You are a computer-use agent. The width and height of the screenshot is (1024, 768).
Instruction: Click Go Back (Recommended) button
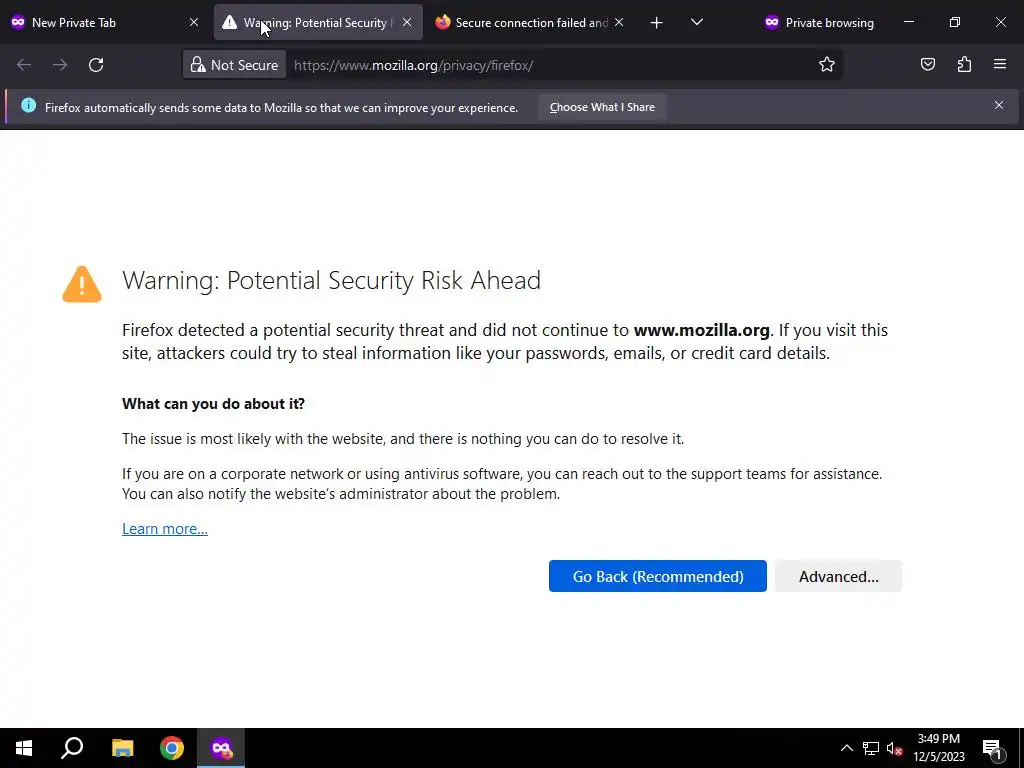658,576
